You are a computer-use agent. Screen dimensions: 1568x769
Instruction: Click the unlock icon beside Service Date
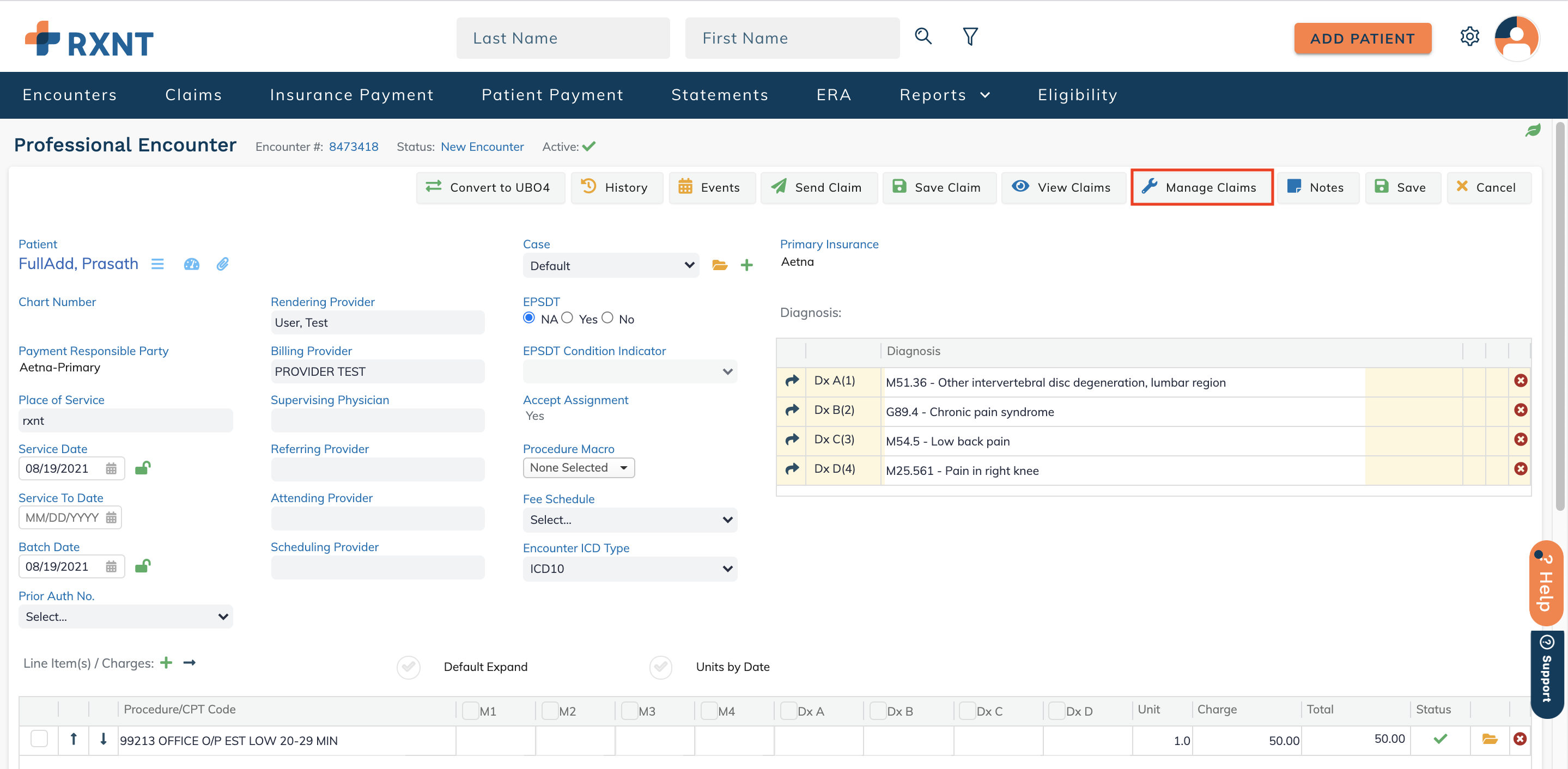(x=143, y=468)
